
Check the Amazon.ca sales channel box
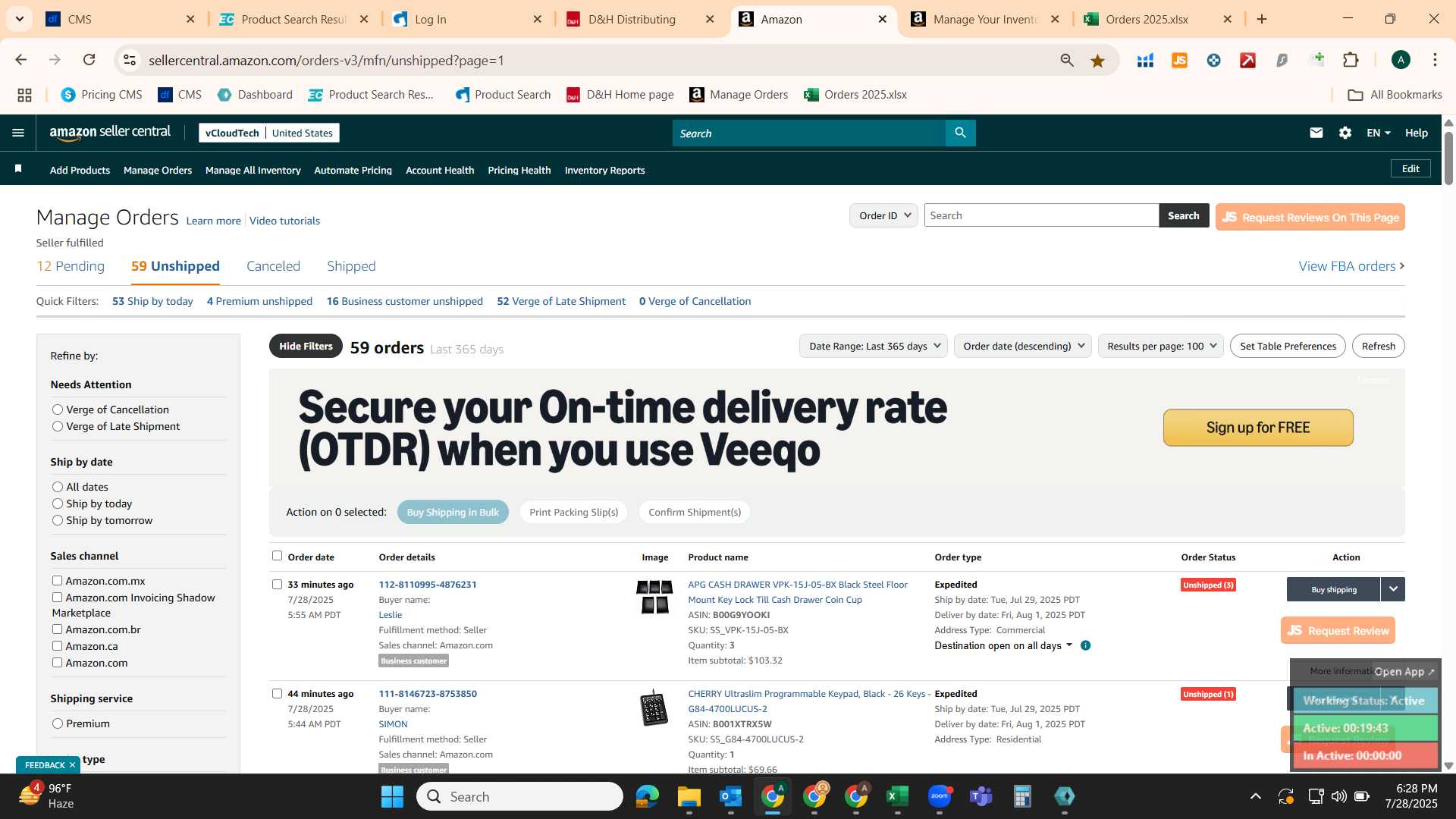coord(57,645)
